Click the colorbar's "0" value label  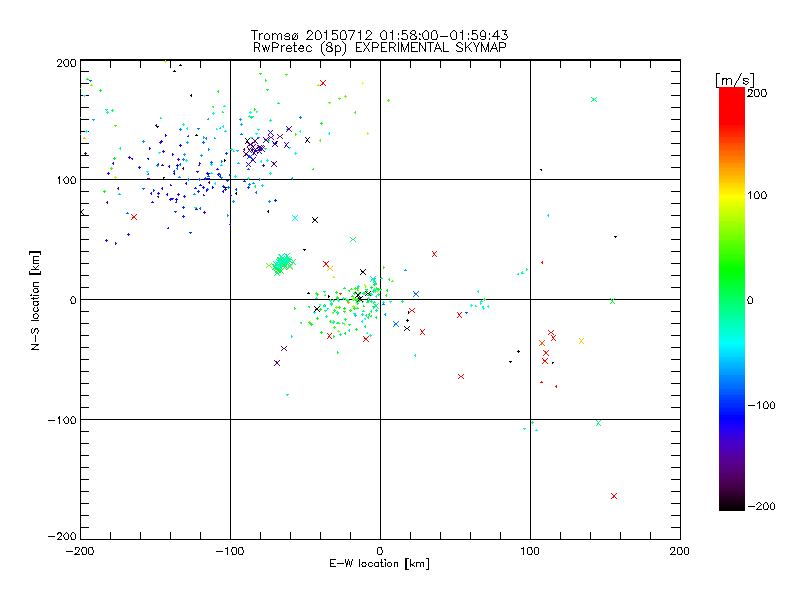point(750,300)
